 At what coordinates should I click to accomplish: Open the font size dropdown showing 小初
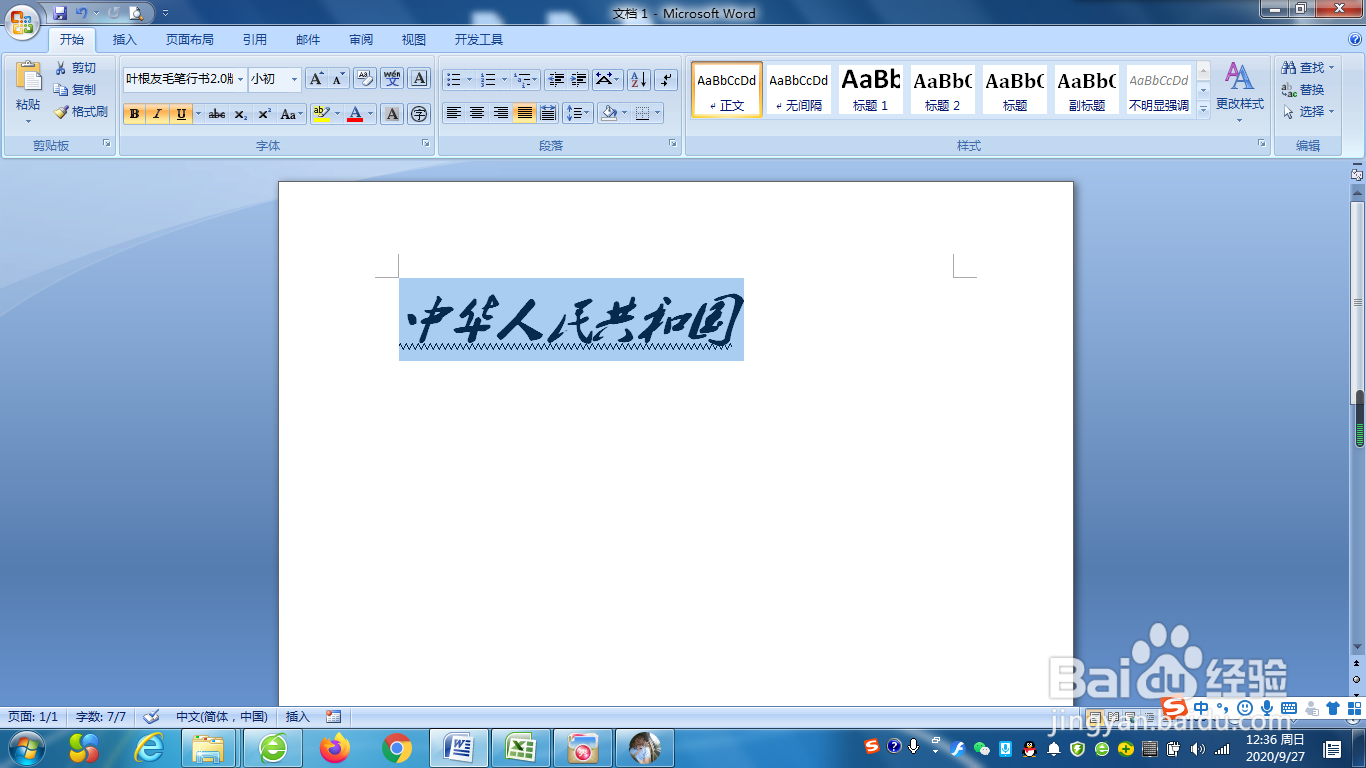tap(295, 79)
